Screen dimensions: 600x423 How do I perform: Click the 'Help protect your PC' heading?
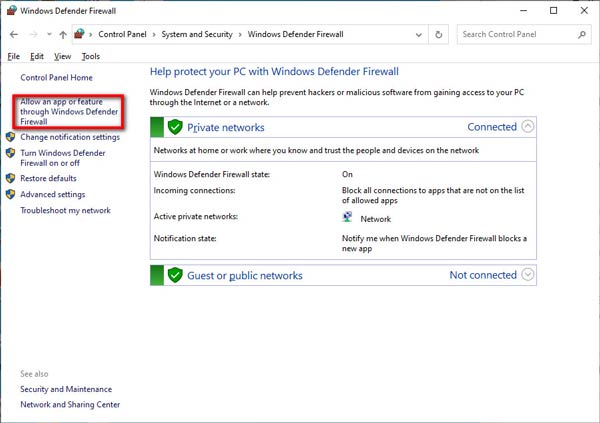(274, 72)
